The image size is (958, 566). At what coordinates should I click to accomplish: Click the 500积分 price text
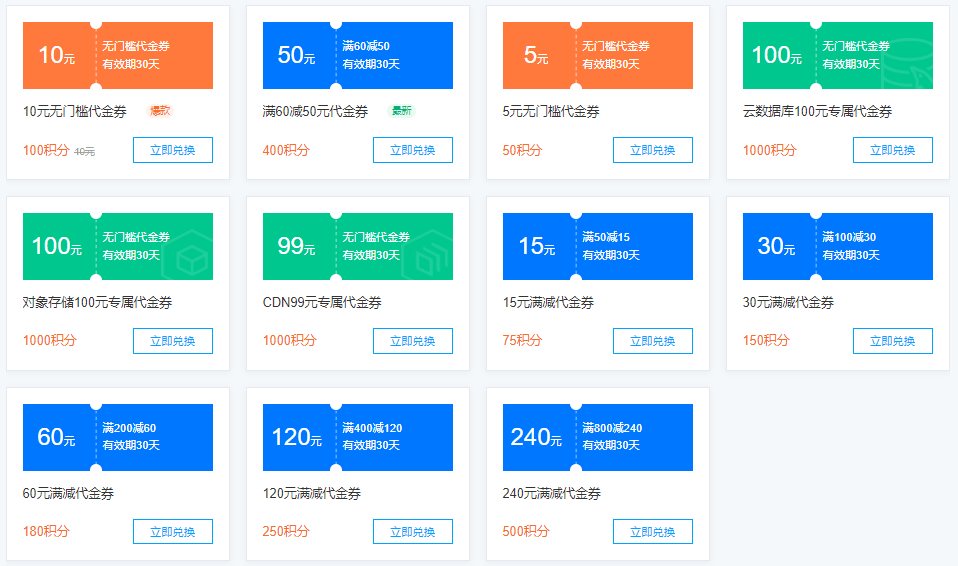(x=526, y=531)
